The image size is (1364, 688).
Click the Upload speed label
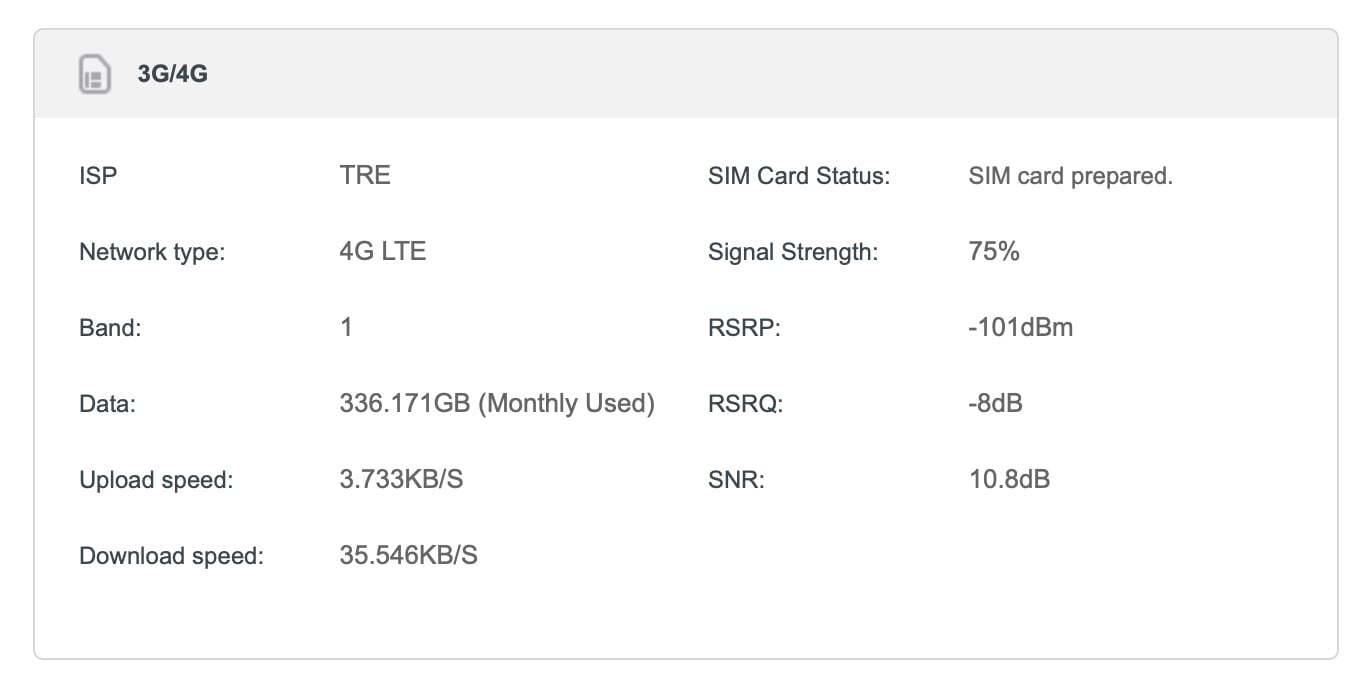click(156, 480)
